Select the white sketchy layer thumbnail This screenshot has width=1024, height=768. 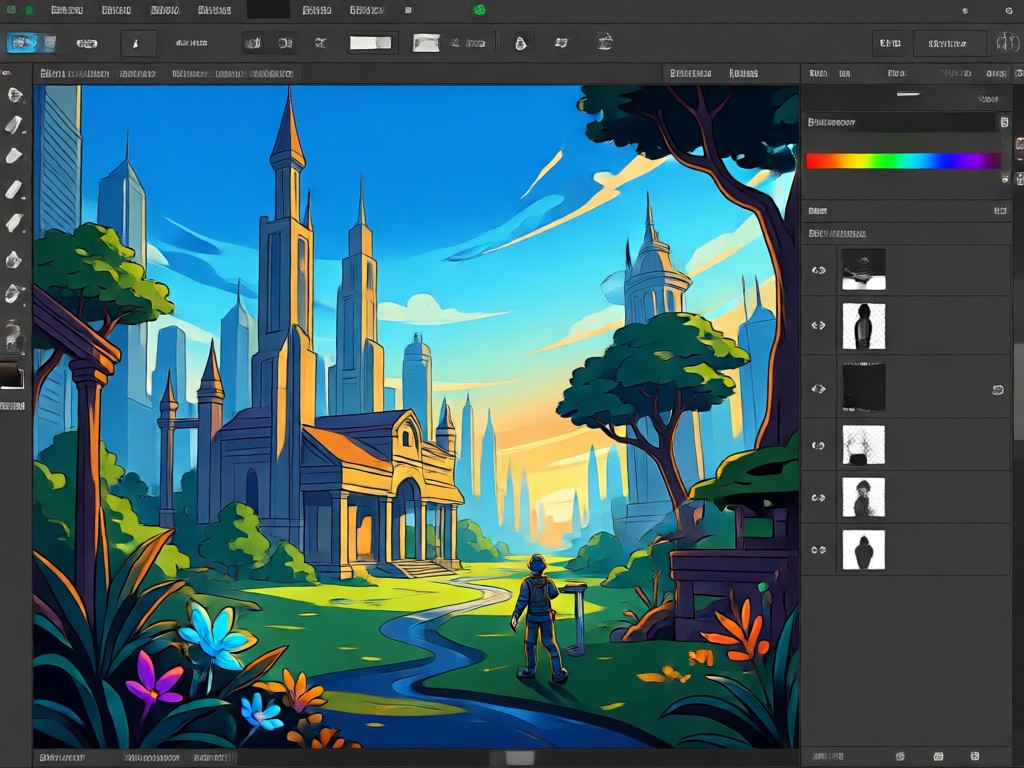(863, 445)
